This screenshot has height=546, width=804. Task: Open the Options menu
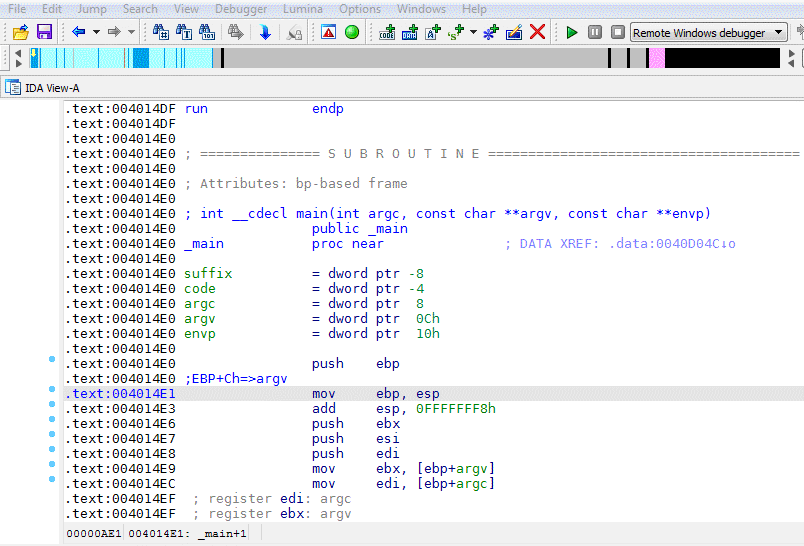tap(360, 9)
